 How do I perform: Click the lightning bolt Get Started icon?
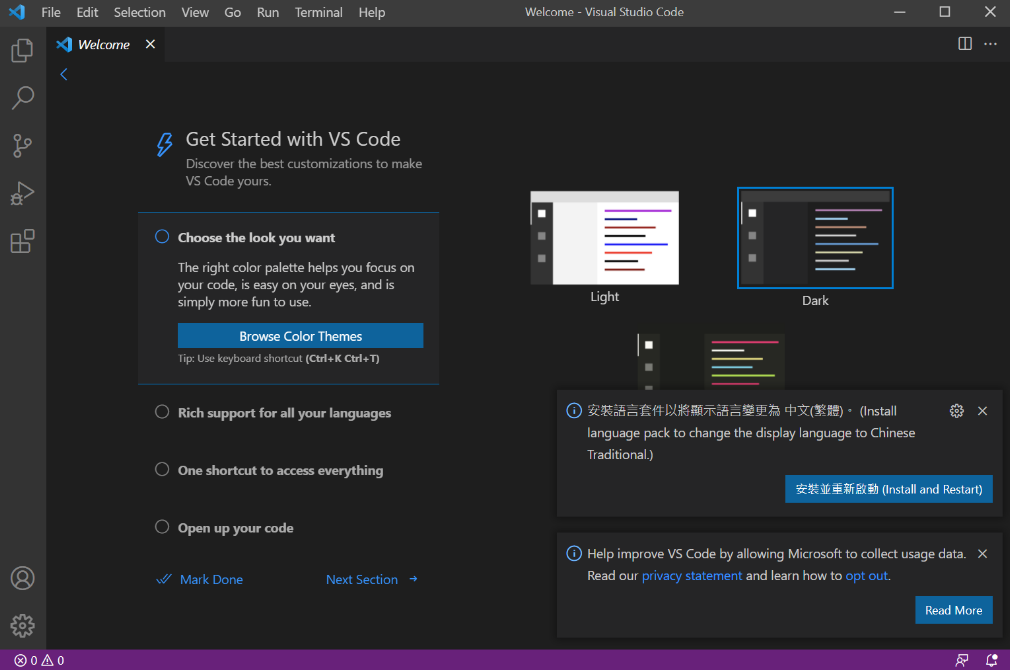164,144
